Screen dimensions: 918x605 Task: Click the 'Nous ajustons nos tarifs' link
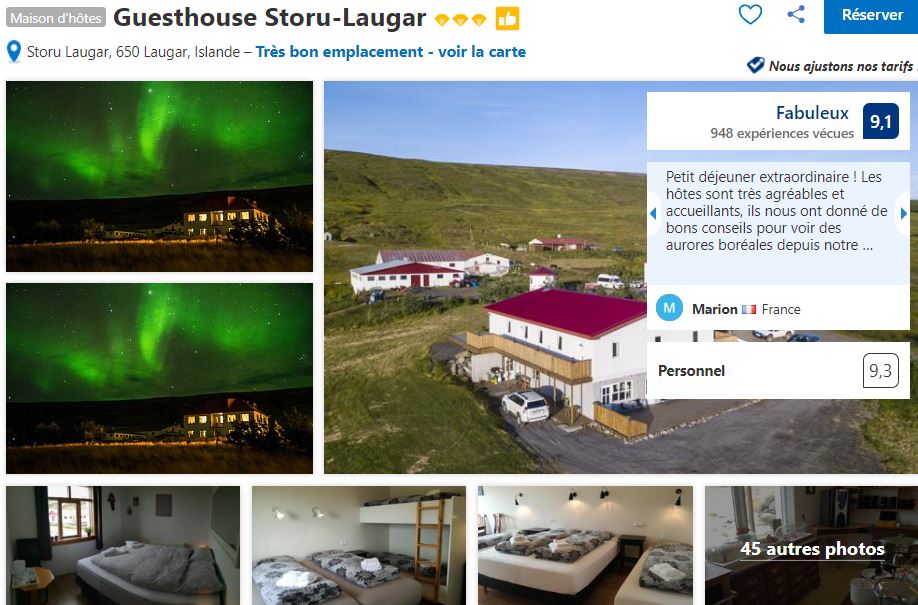(x=841, y=66)
